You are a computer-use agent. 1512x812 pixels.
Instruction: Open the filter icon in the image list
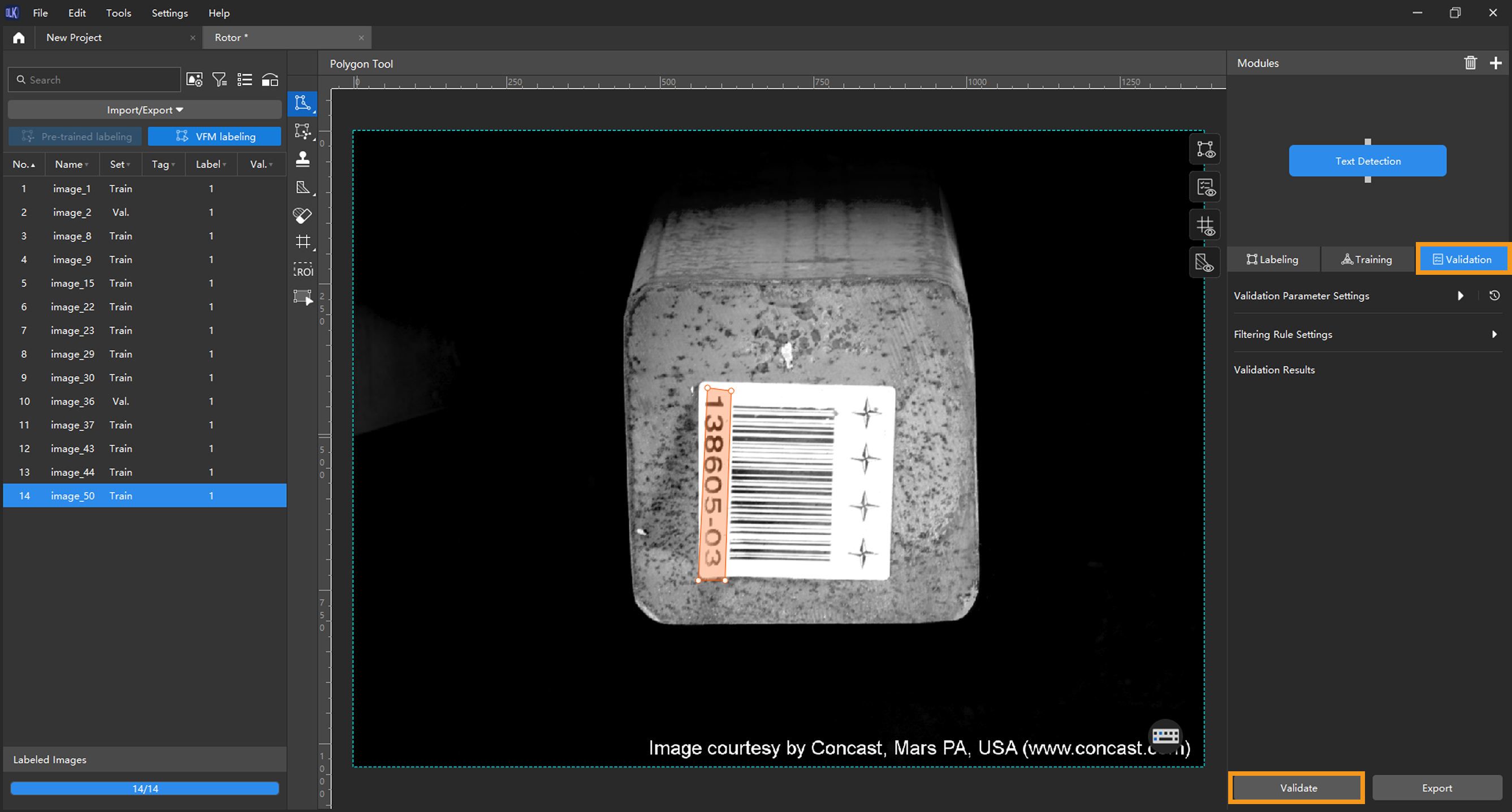(x=219, y=80)
